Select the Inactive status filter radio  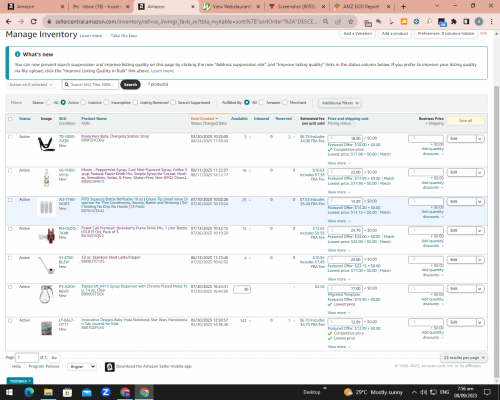(83, 102)
